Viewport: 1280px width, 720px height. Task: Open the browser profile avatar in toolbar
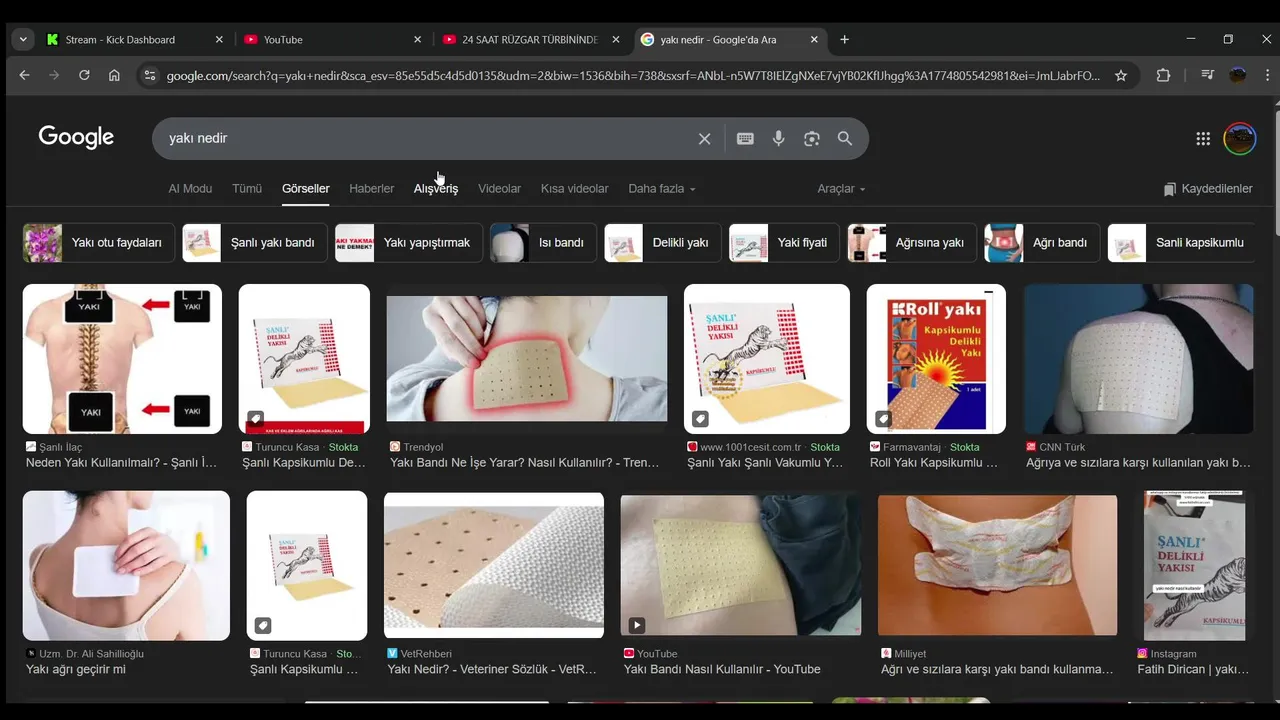[1238, 75]
